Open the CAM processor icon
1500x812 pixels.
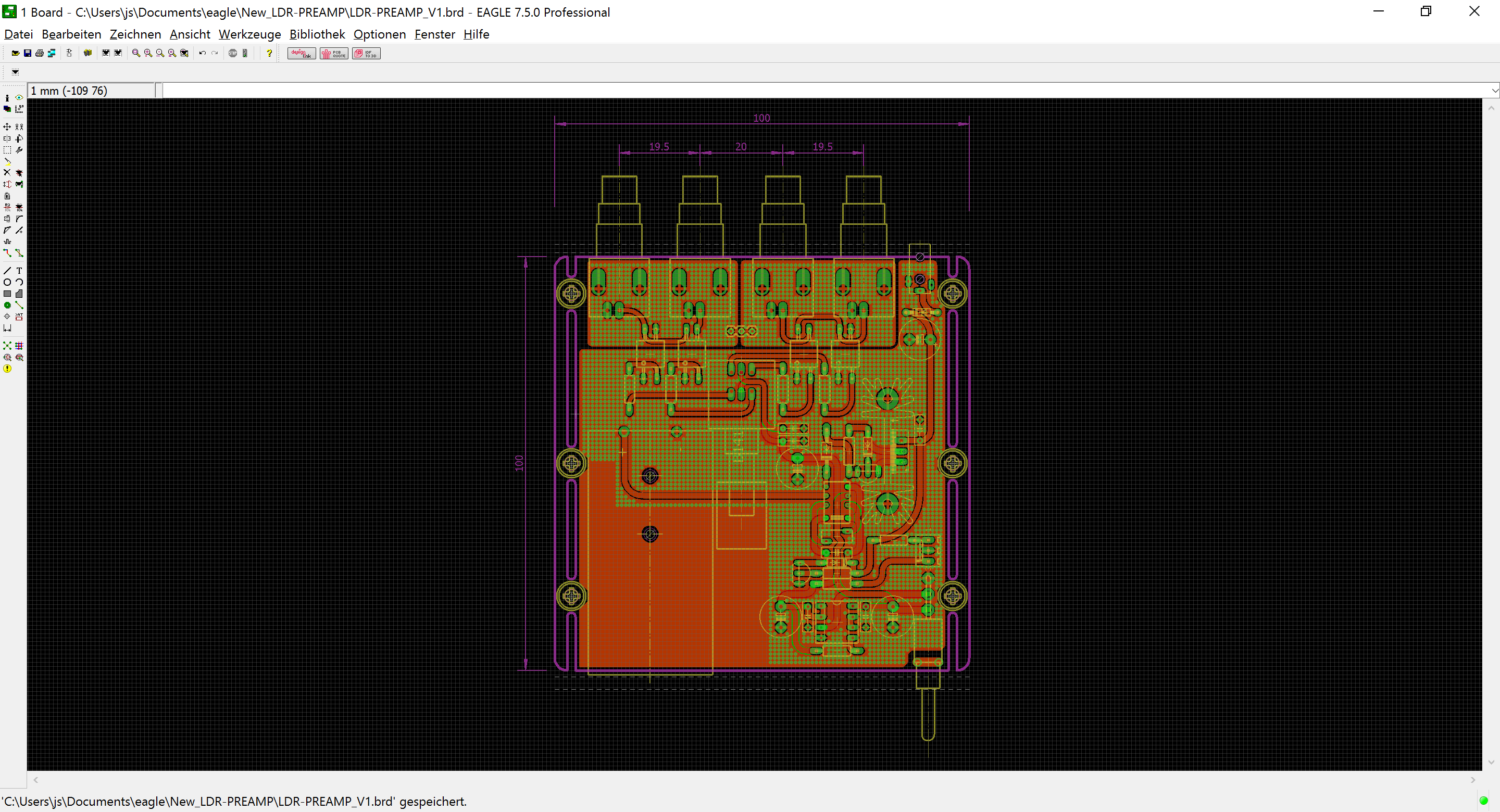(x=52, y=53)
